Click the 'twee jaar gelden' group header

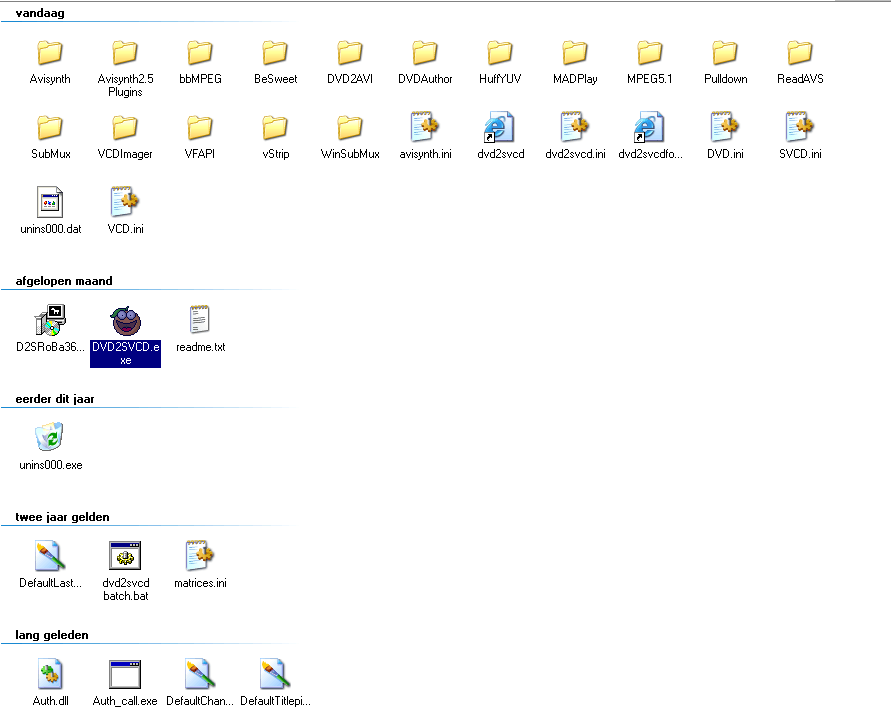click(x=62, y=517)
